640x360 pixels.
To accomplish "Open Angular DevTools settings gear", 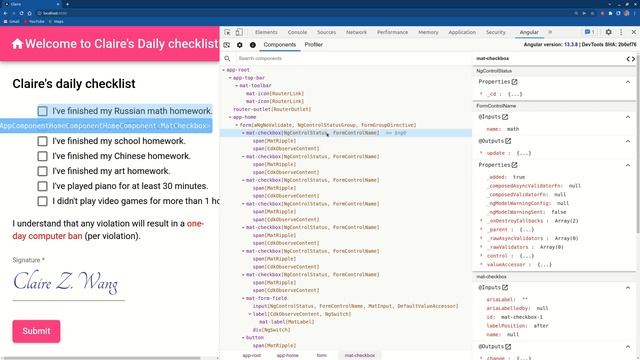I will click(240, 45).
